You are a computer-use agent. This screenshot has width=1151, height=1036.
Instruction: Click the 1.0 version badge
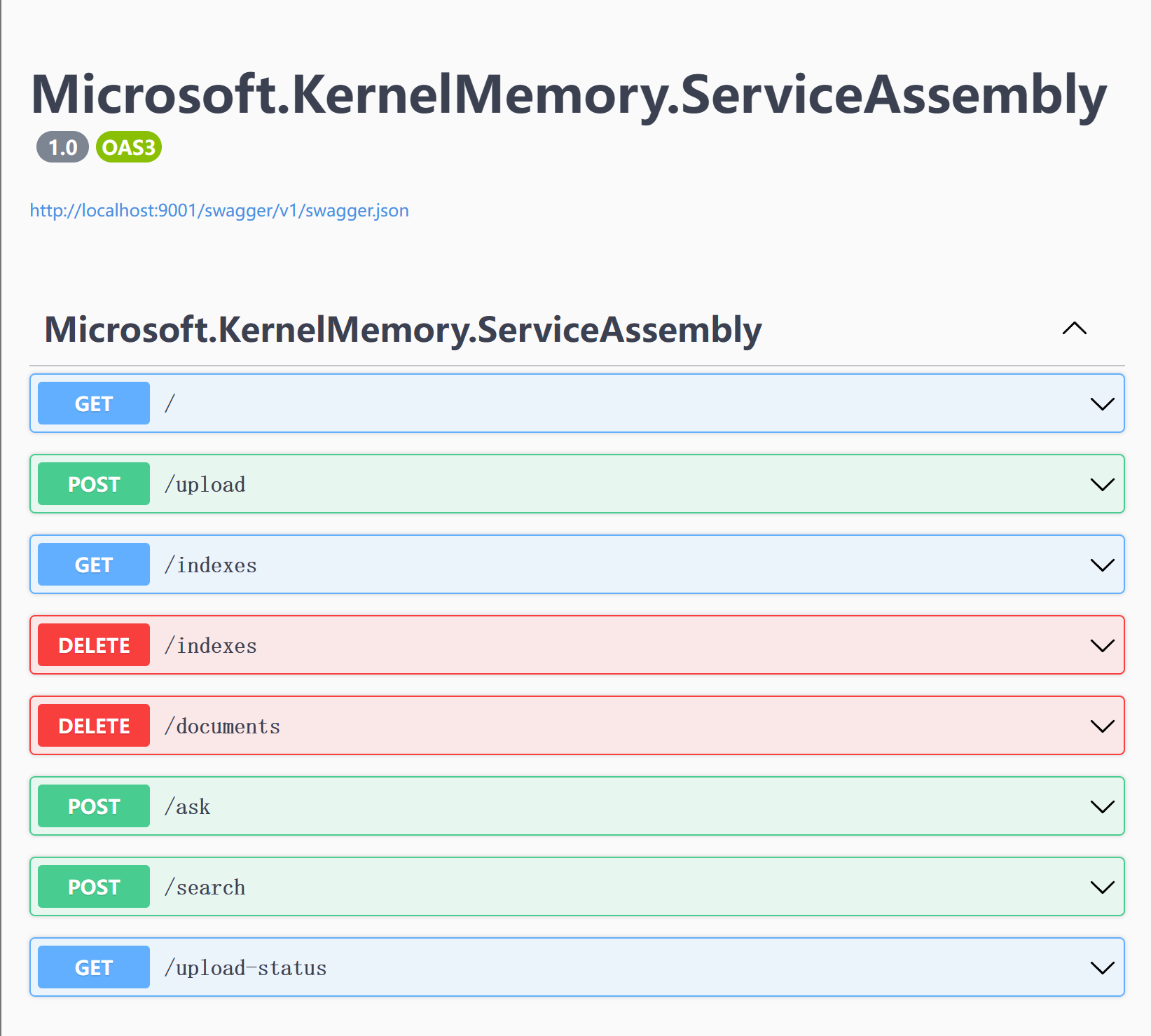[x=62, y=147]
